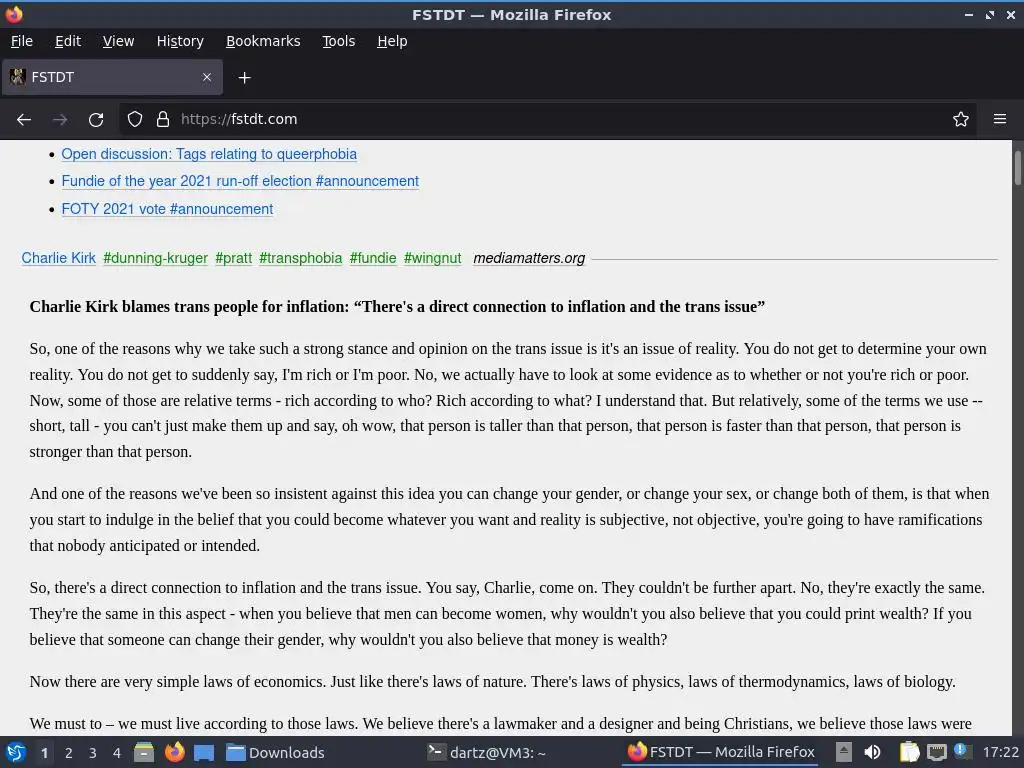Open the volume control in tray
Viewport: 1024px width, 768px height.
[x=872, y=752]
